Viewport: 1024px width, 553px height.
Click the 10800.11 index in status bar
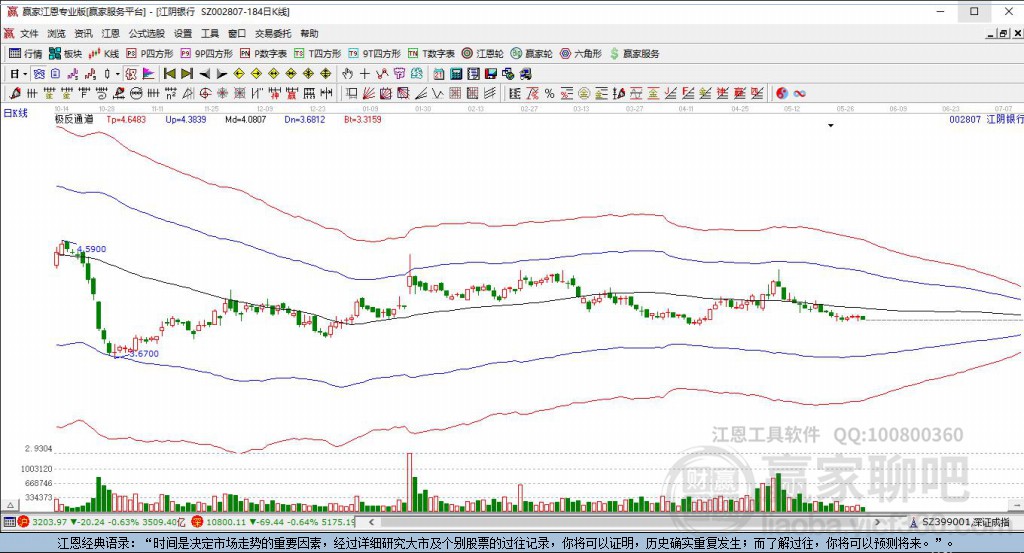(x=226, y=522)
